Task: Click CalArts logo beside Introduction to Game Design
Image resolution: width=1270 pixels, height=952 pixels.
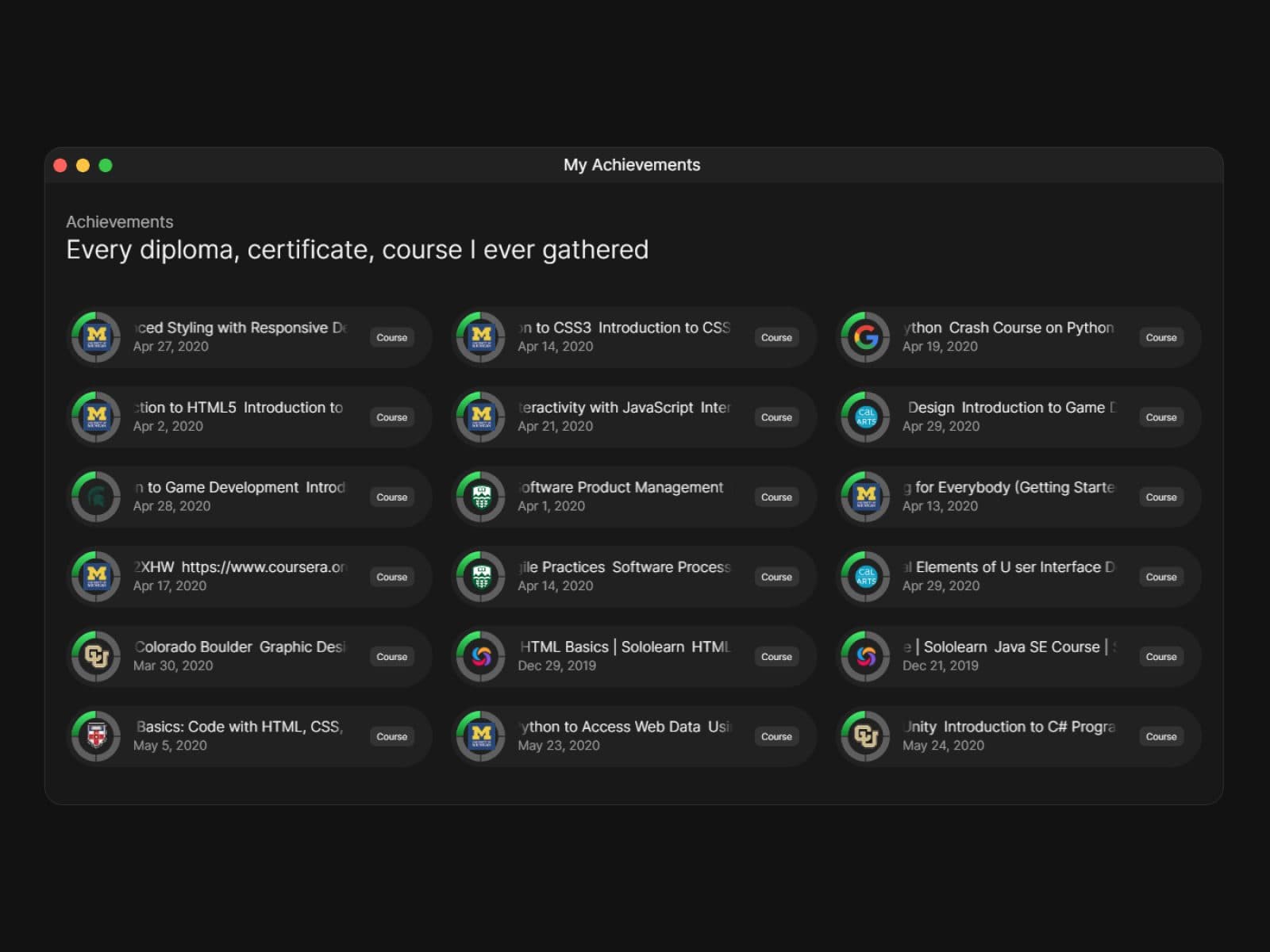Action: (865, 417)
